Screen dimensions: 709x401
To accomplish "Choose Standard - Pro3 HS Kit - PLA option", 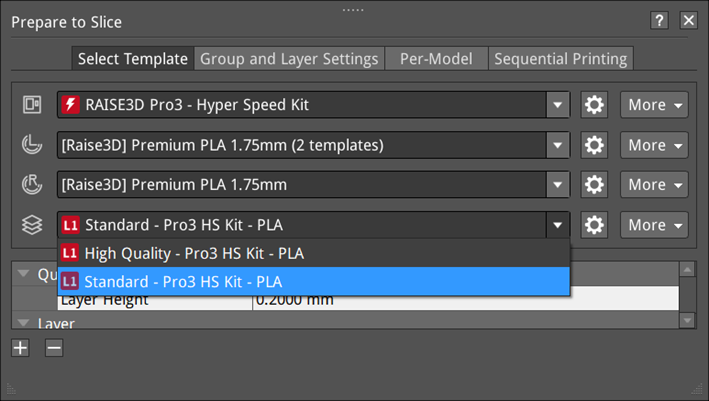I will [x=183, y=281].
